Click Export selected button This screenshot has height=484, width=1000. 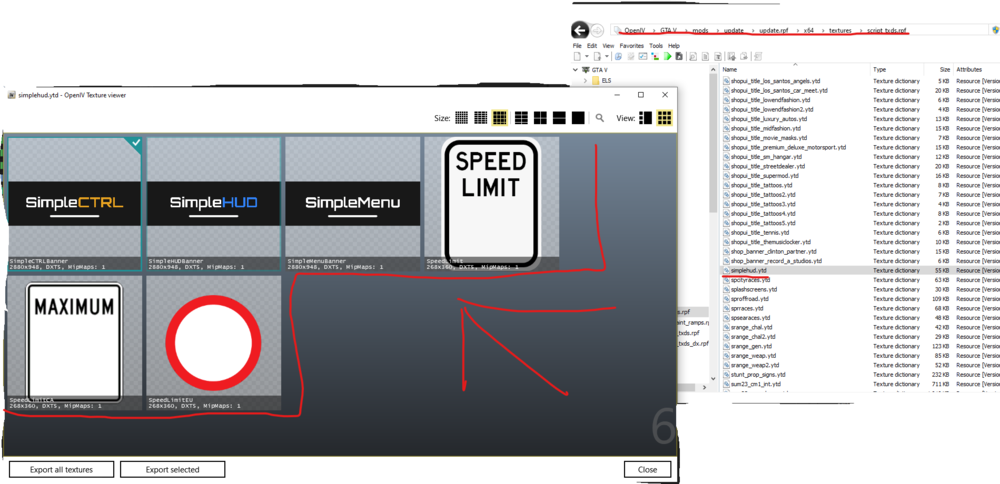[x=172, y=469]
